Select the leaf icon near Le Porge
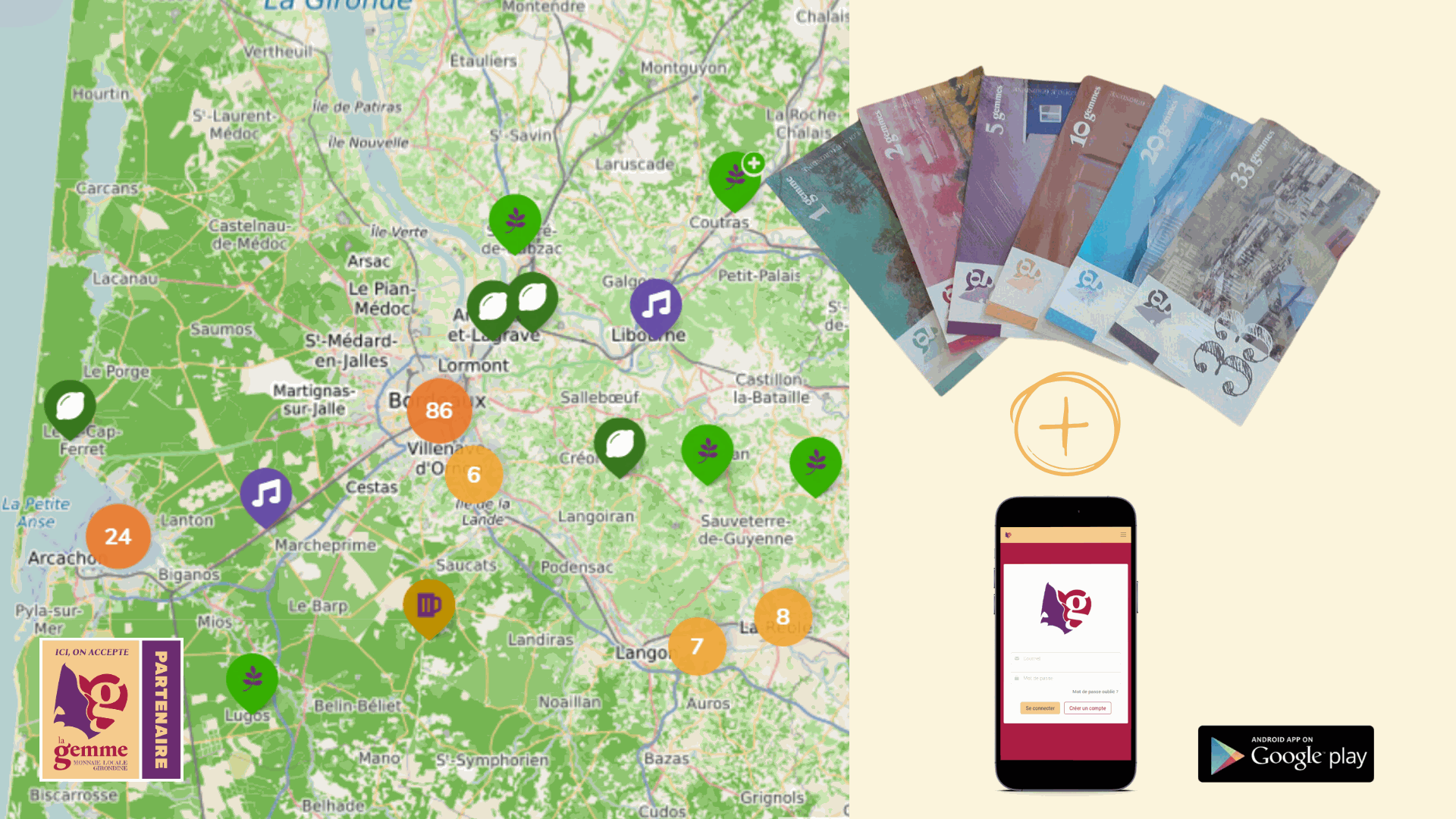The height and width of the screenshot is (819, 1456). coord(71,404)
